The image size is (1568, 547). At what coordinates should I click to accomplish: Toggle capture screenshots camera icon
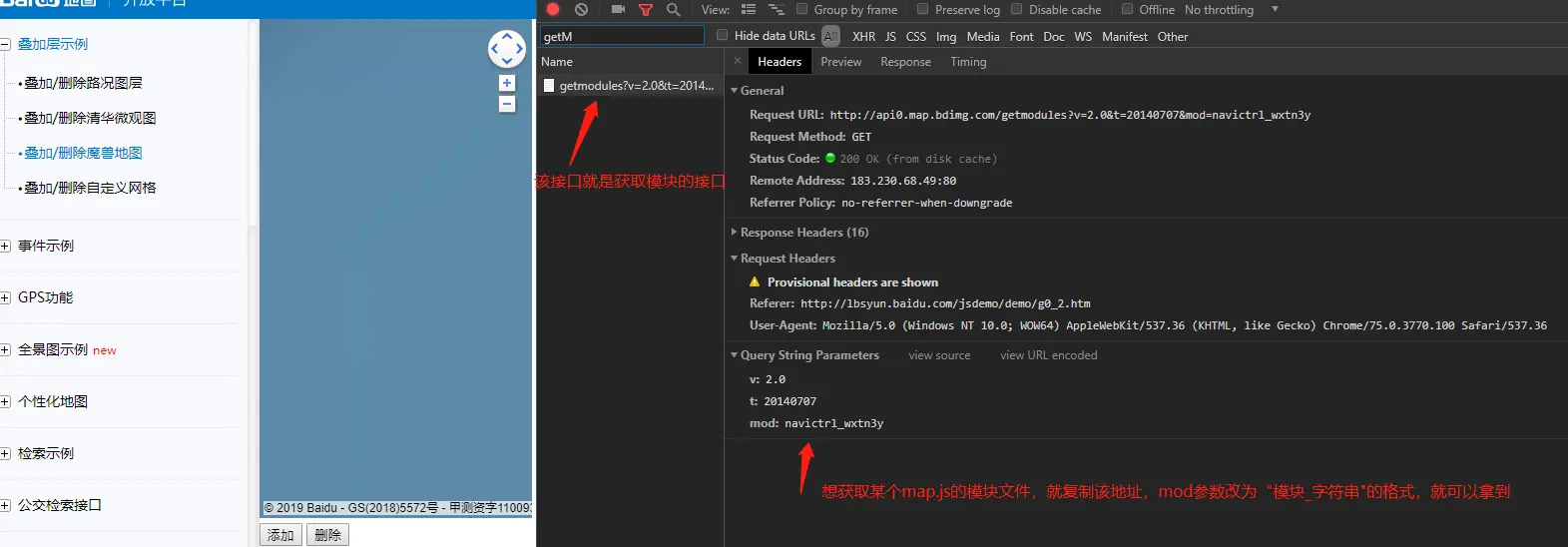pyautogui.click(x=618, y=9)
